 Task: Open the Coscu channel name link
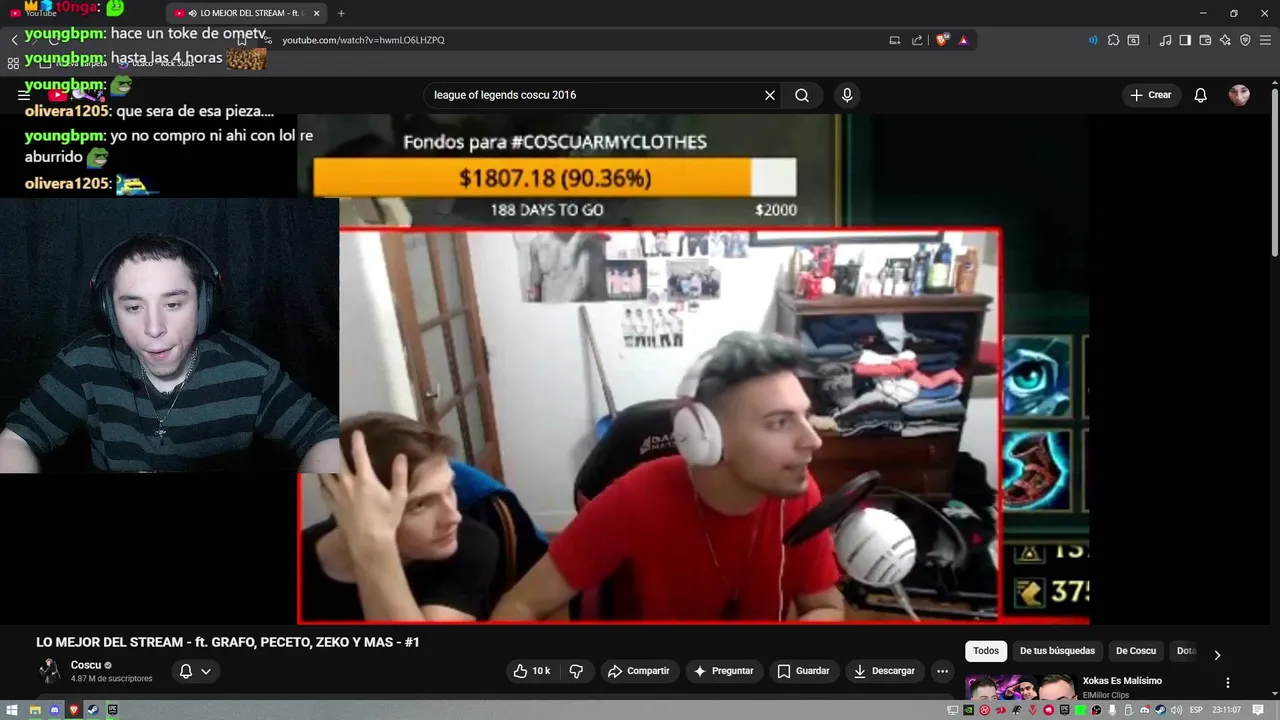click(86, 665)
